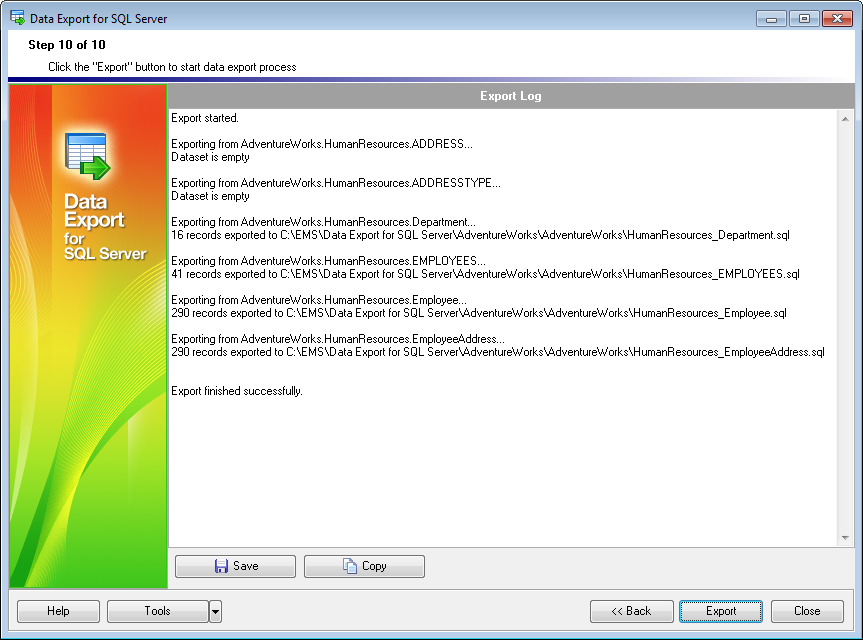Click the app icon in title bar
Viewport: 863px width, 640px height.
[16, 18]
